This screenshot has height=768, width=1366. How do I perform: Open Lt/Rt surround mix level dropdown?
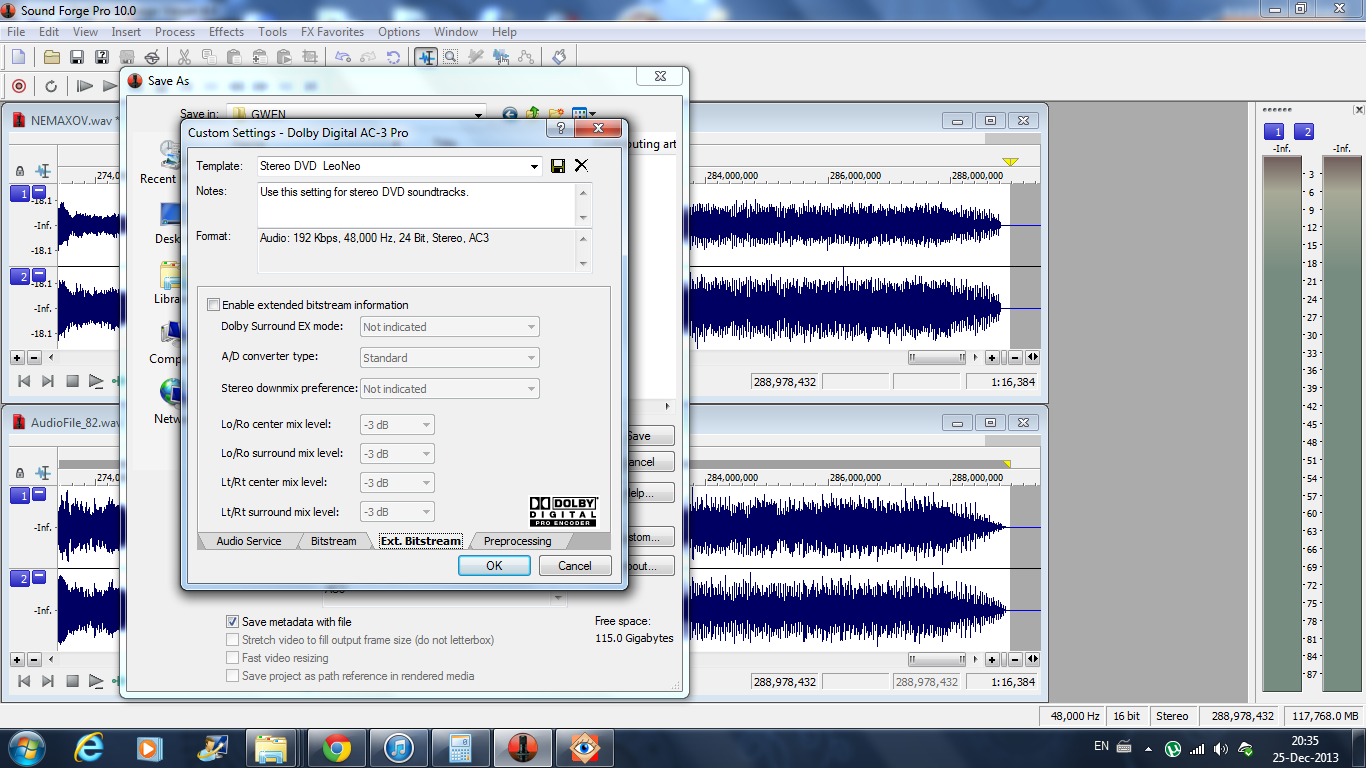[397, 512]
